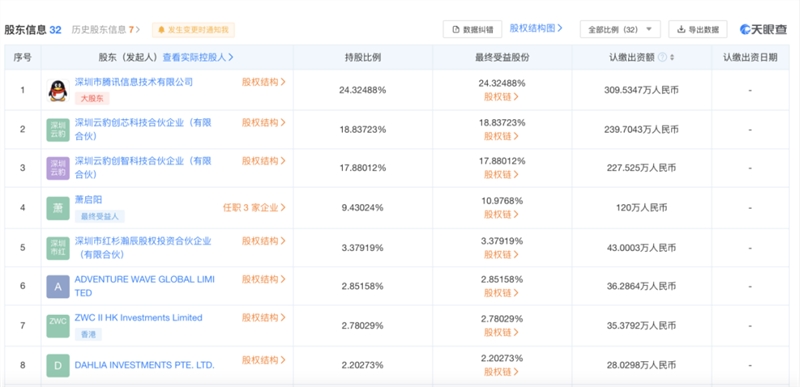Click the 导出数据 button

pyautogui.click(x=697, y=30)
